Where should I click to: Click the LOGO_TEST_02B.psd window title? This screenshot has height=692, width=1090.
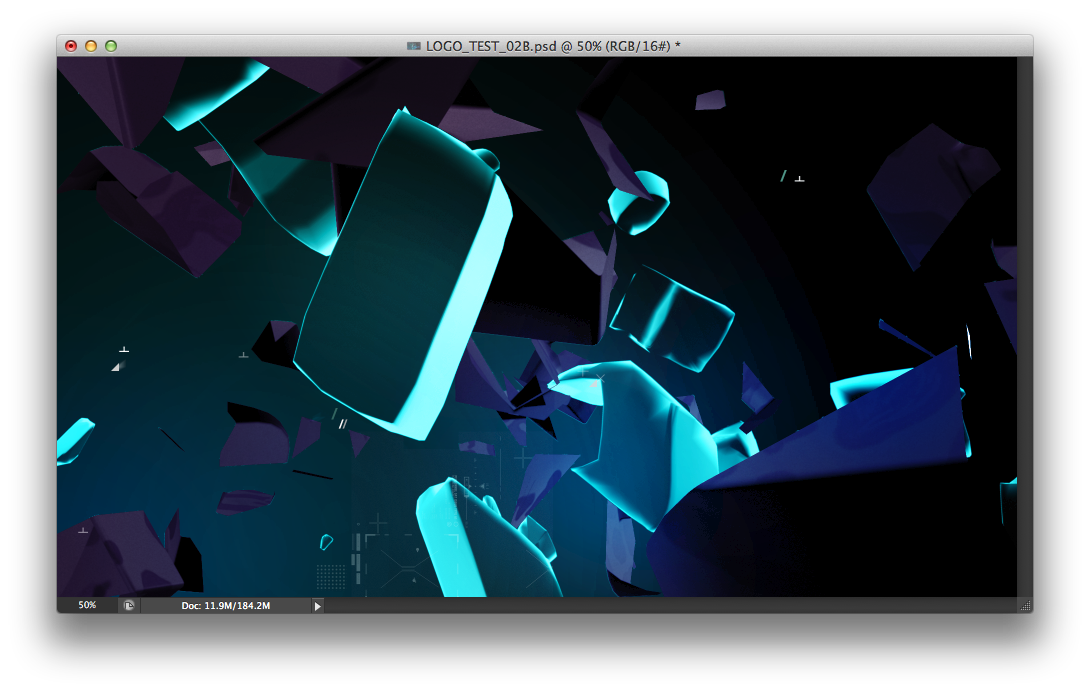pyautogui.click(x=553, y=46)
